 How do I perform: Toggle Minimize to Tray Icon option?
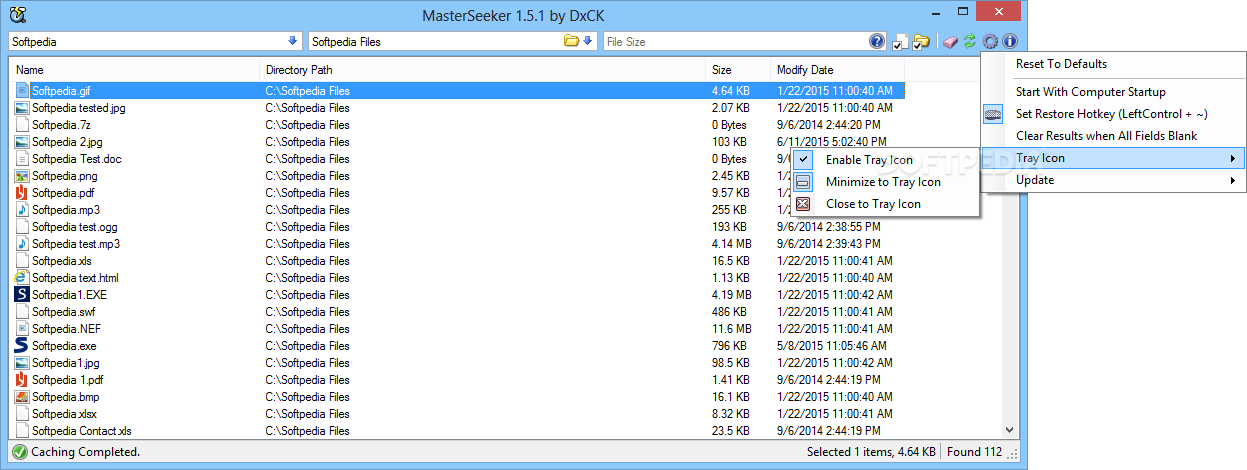pos(883,182)
